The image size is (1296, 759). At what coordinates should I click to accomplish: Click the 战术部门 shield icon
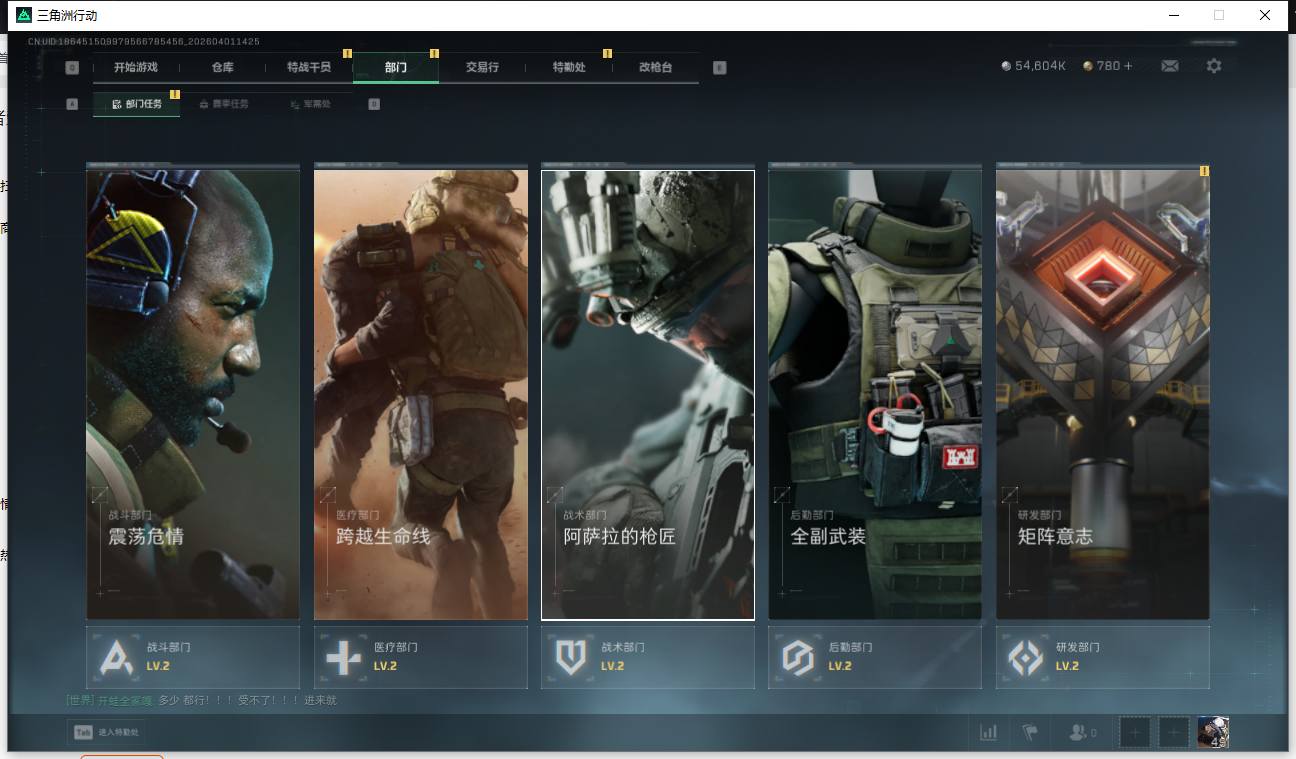[x=570, y=657]
